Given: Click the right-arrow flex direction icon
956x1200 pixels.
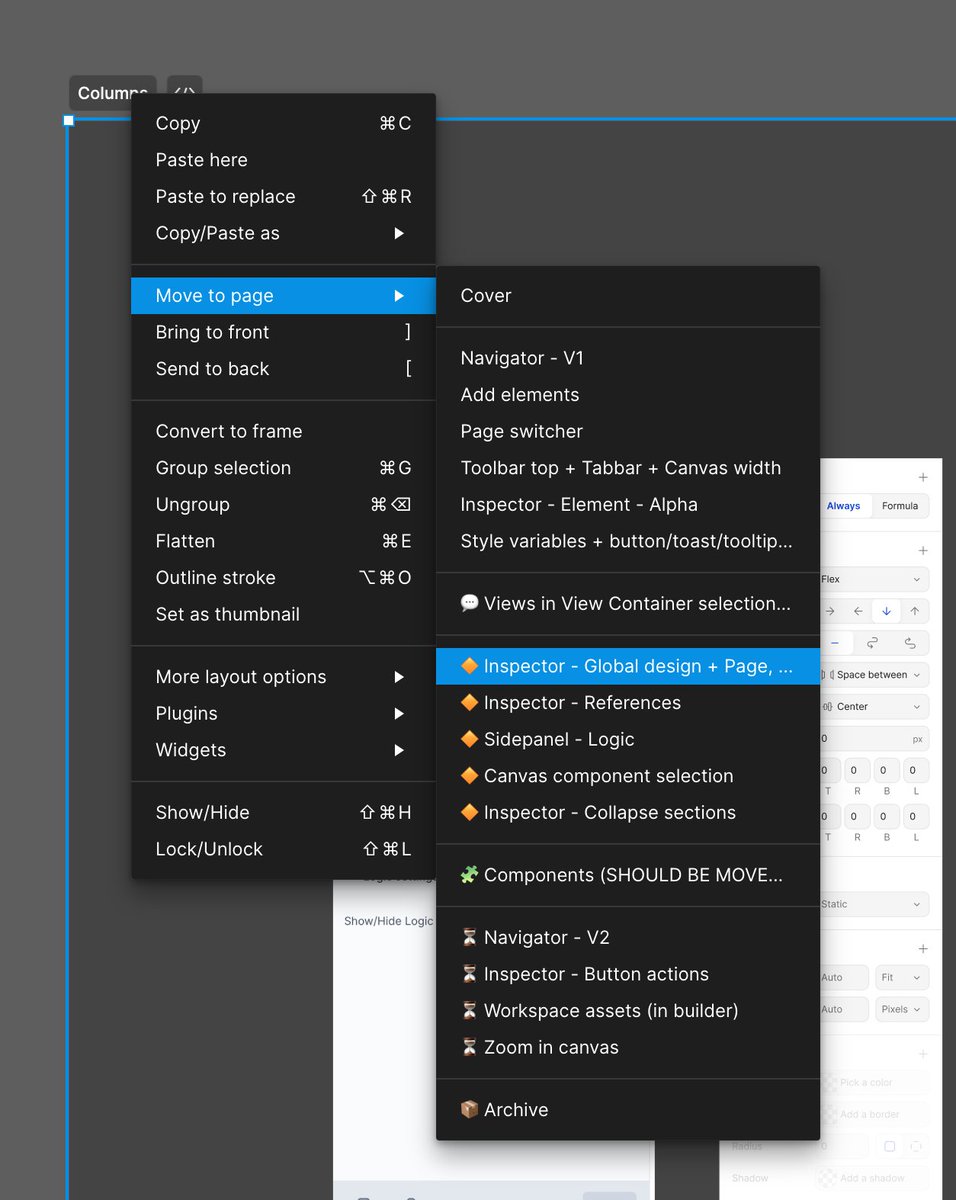Looking at the screenshot, I should coord(830,610).
